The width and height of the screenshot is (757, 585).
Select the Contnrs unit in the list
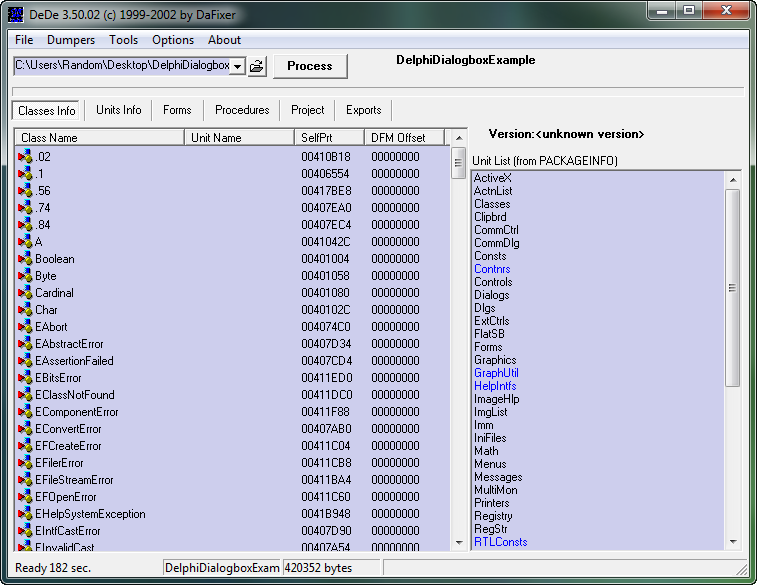coord(492,269)
